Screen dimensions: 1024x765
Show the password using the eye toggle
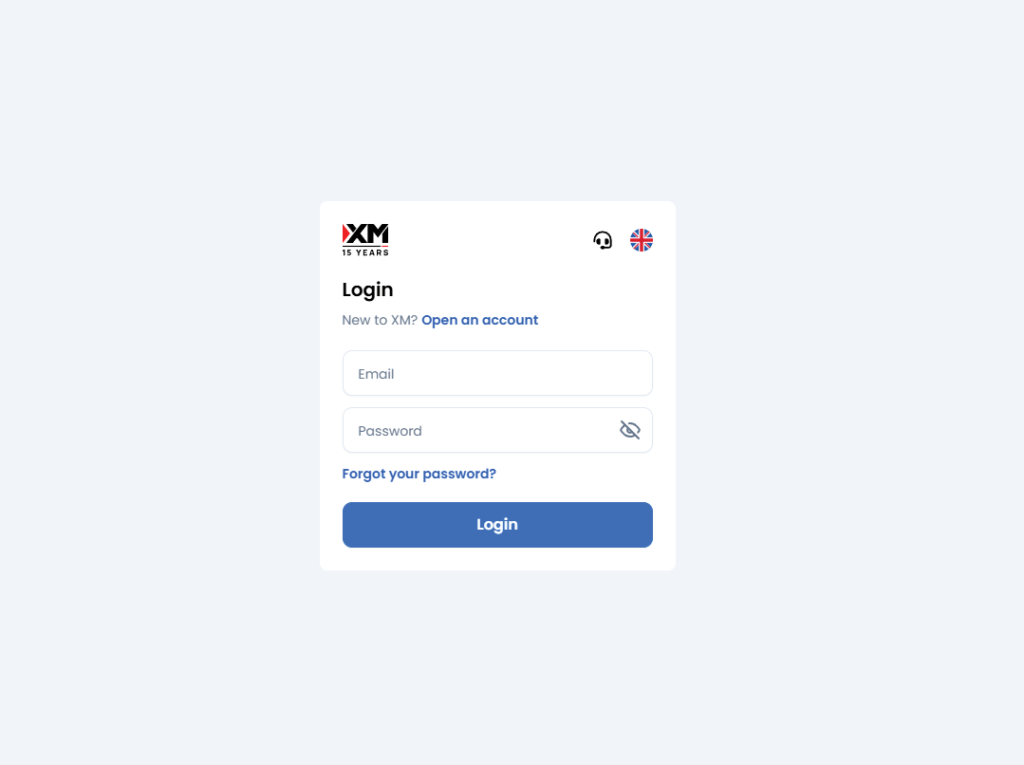[x=629, y=430]
